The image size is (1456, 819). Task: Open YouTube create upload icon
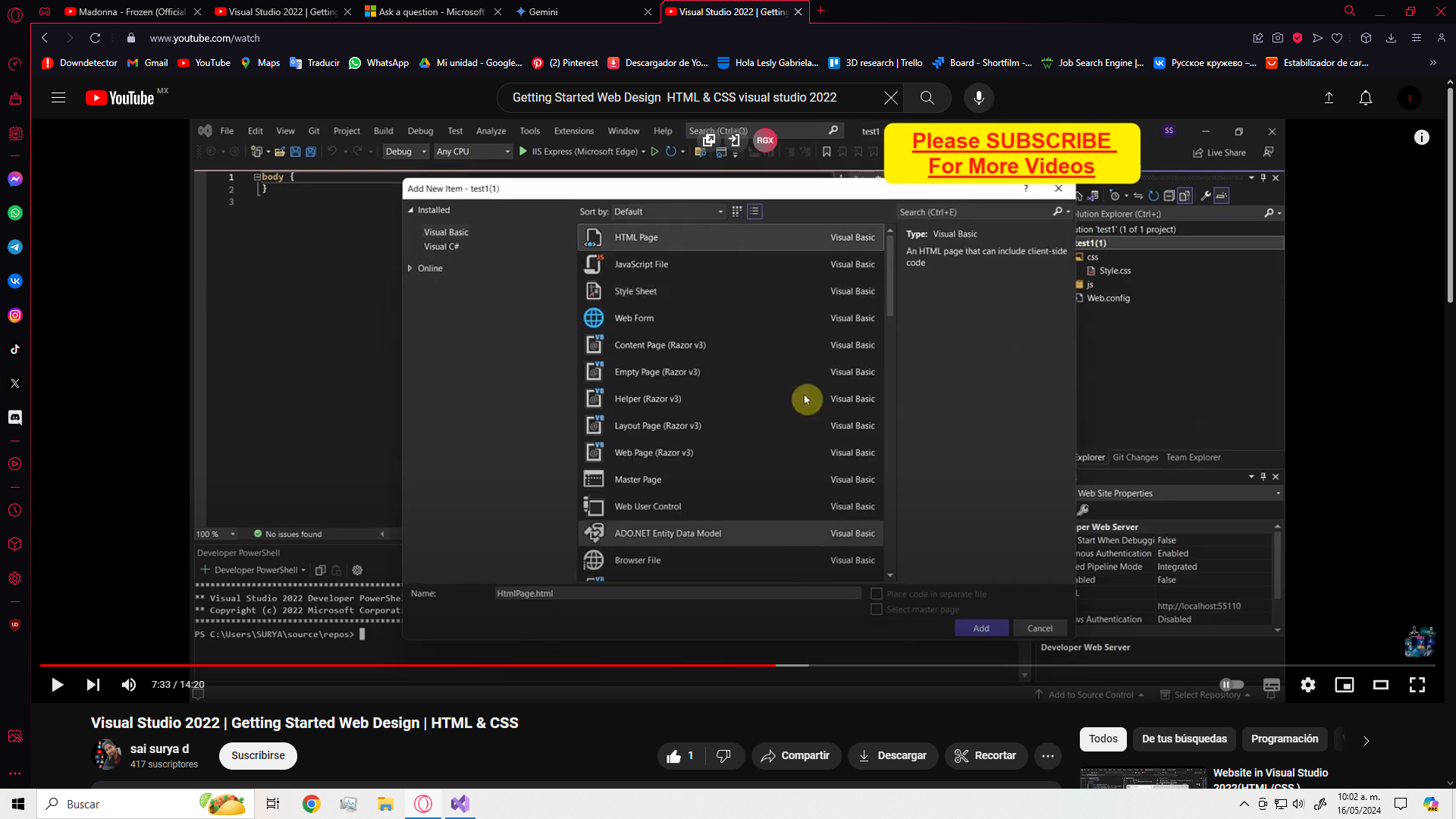[x=1329, y=98]
